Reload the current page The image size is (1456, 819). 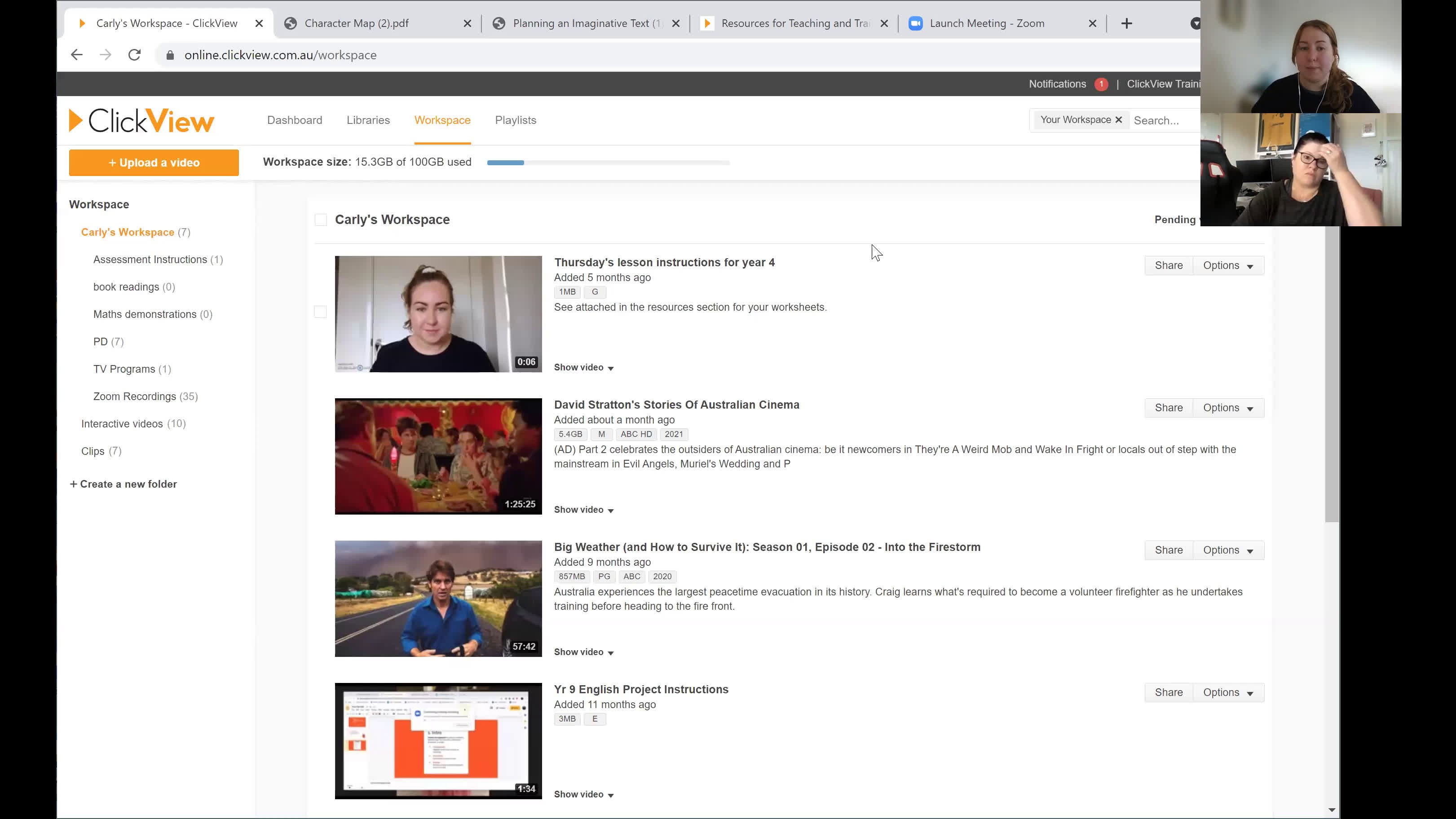[x=135, y=55]
